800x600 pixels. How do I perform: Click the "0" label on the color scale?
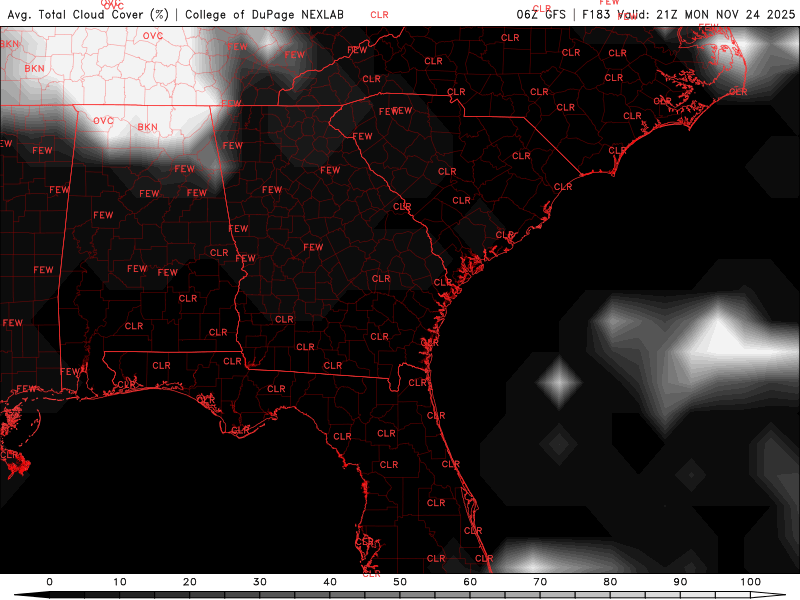49,582
